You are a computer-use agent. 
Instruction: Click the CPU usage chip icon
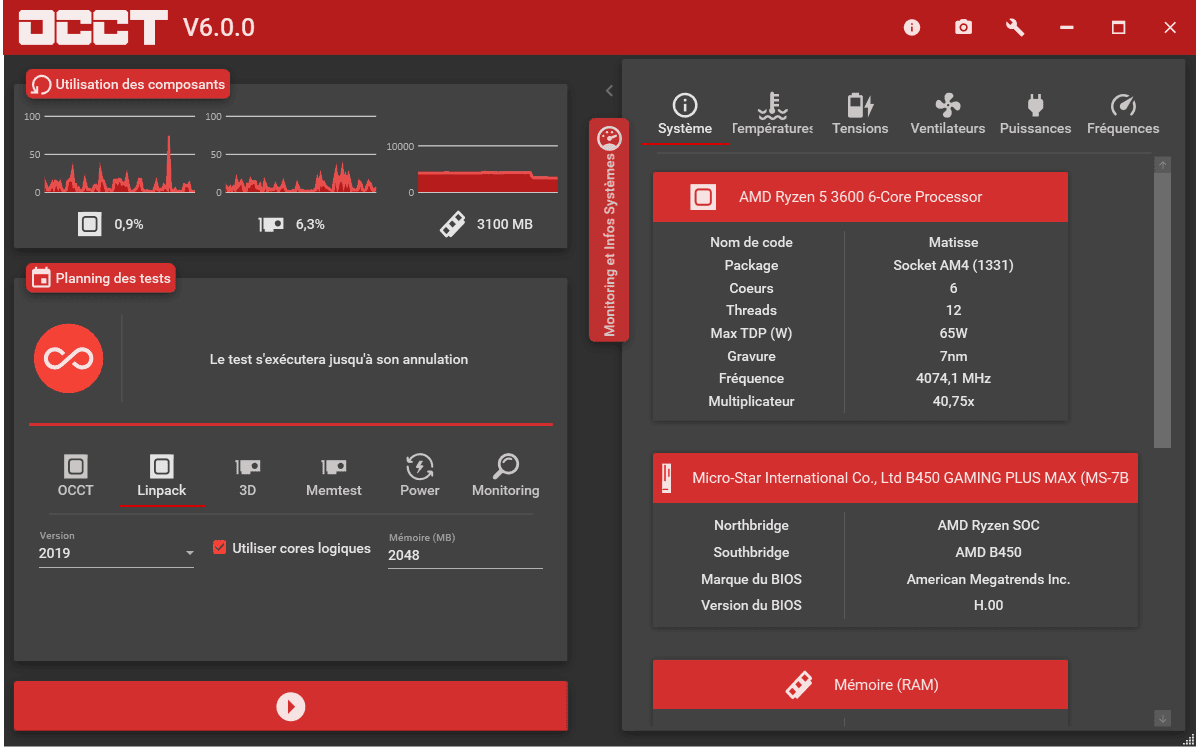point(90,224)
